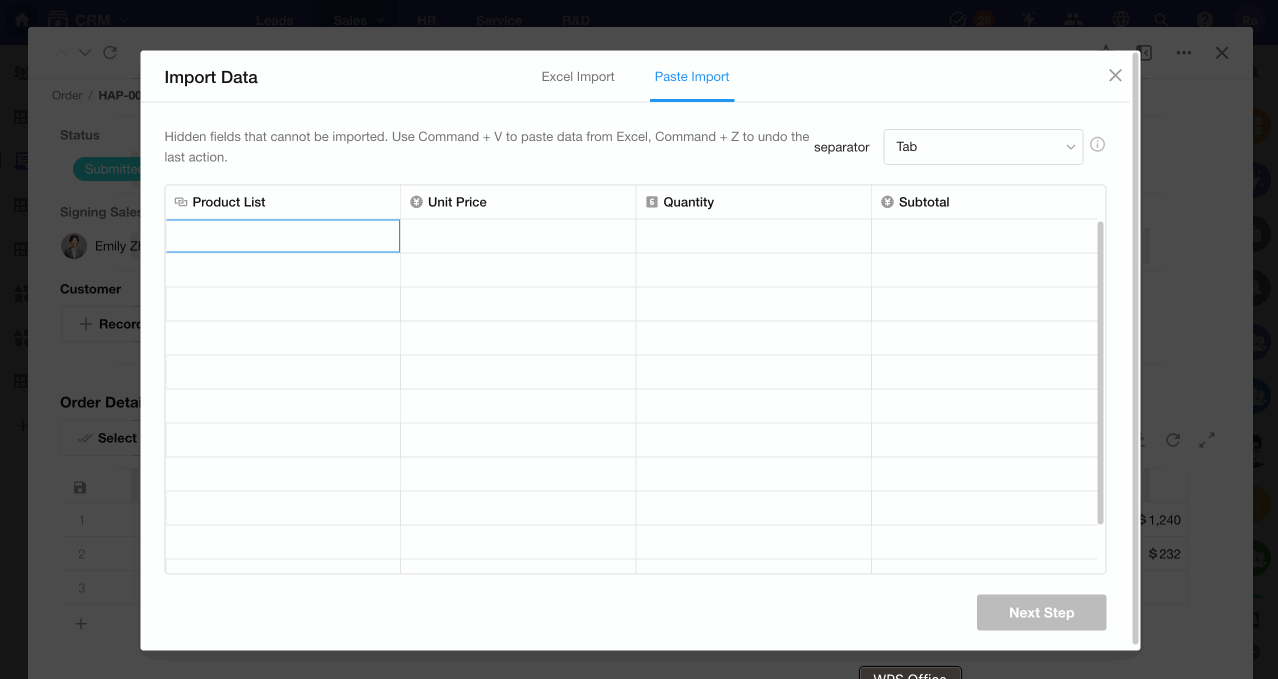Click first empty cell under Quantity
Screen dimensions: 1278x679
pos(753,237)
